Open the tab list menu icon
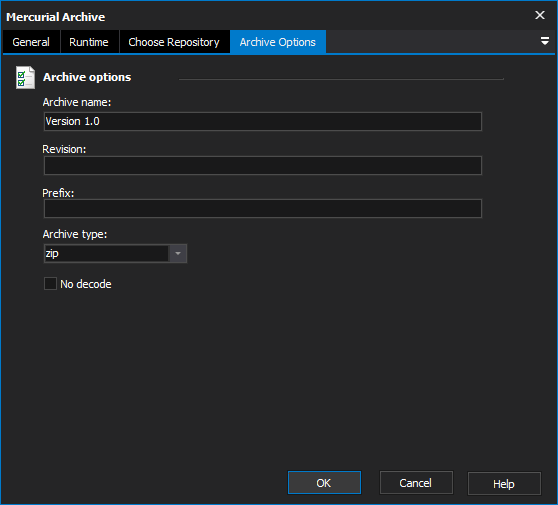 tap(544, 41)
